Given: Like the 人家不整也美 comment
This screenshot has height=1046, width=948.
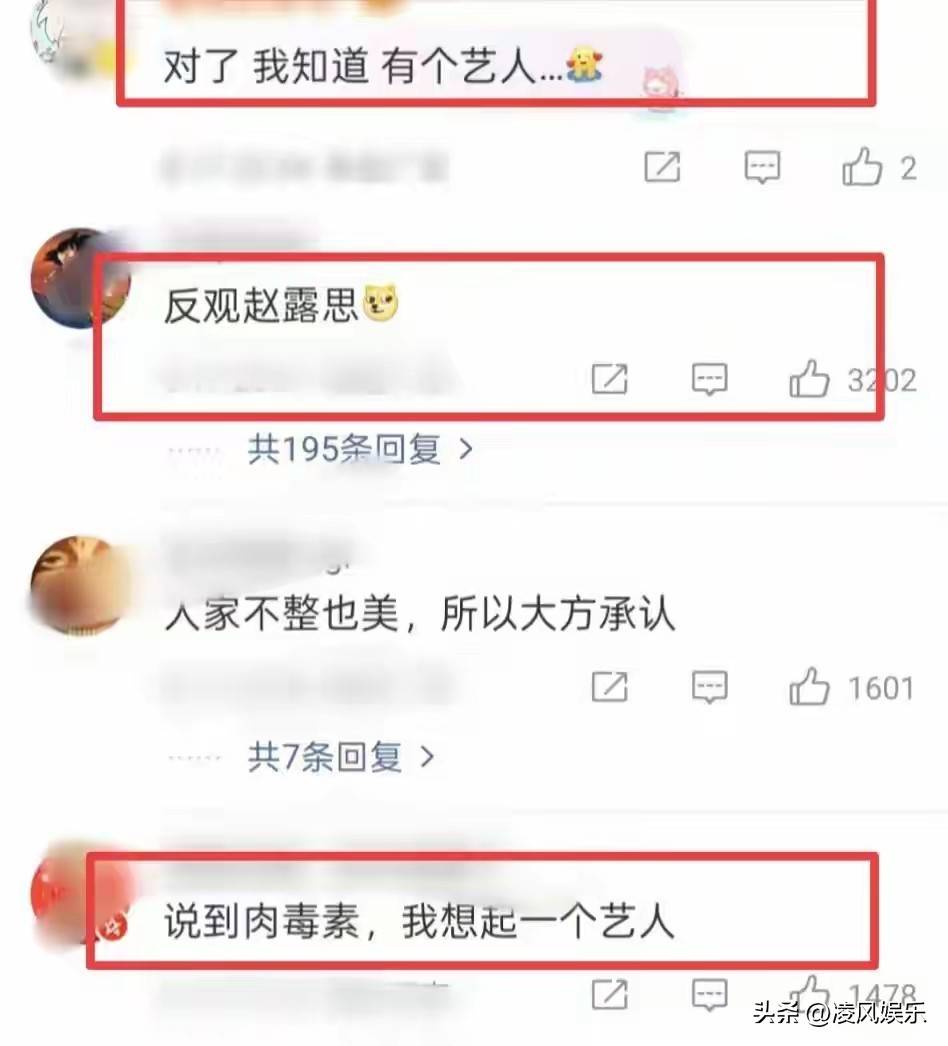Looking at the screenshot, I should (x=809, y=686).
